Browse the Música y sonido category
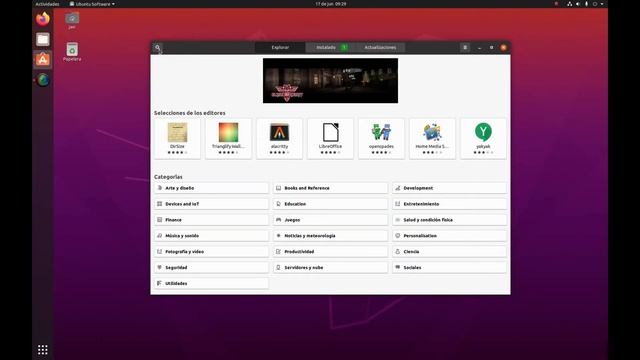640x360 pixels. click(211, 236)
